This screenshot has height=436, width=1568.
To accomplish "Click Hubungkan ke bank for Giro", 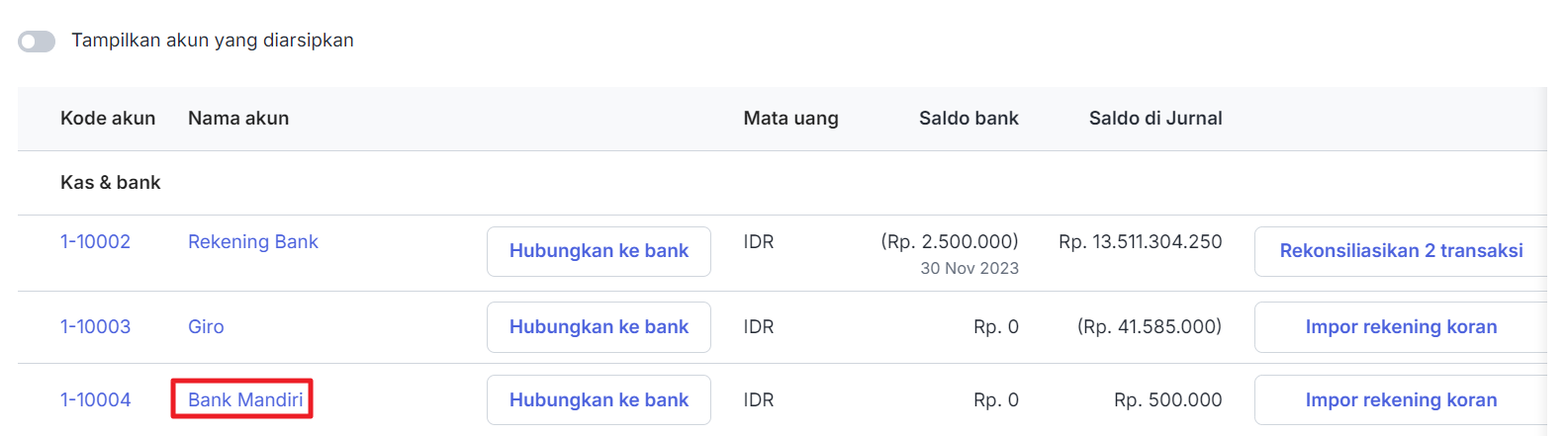I will (599, 327).
